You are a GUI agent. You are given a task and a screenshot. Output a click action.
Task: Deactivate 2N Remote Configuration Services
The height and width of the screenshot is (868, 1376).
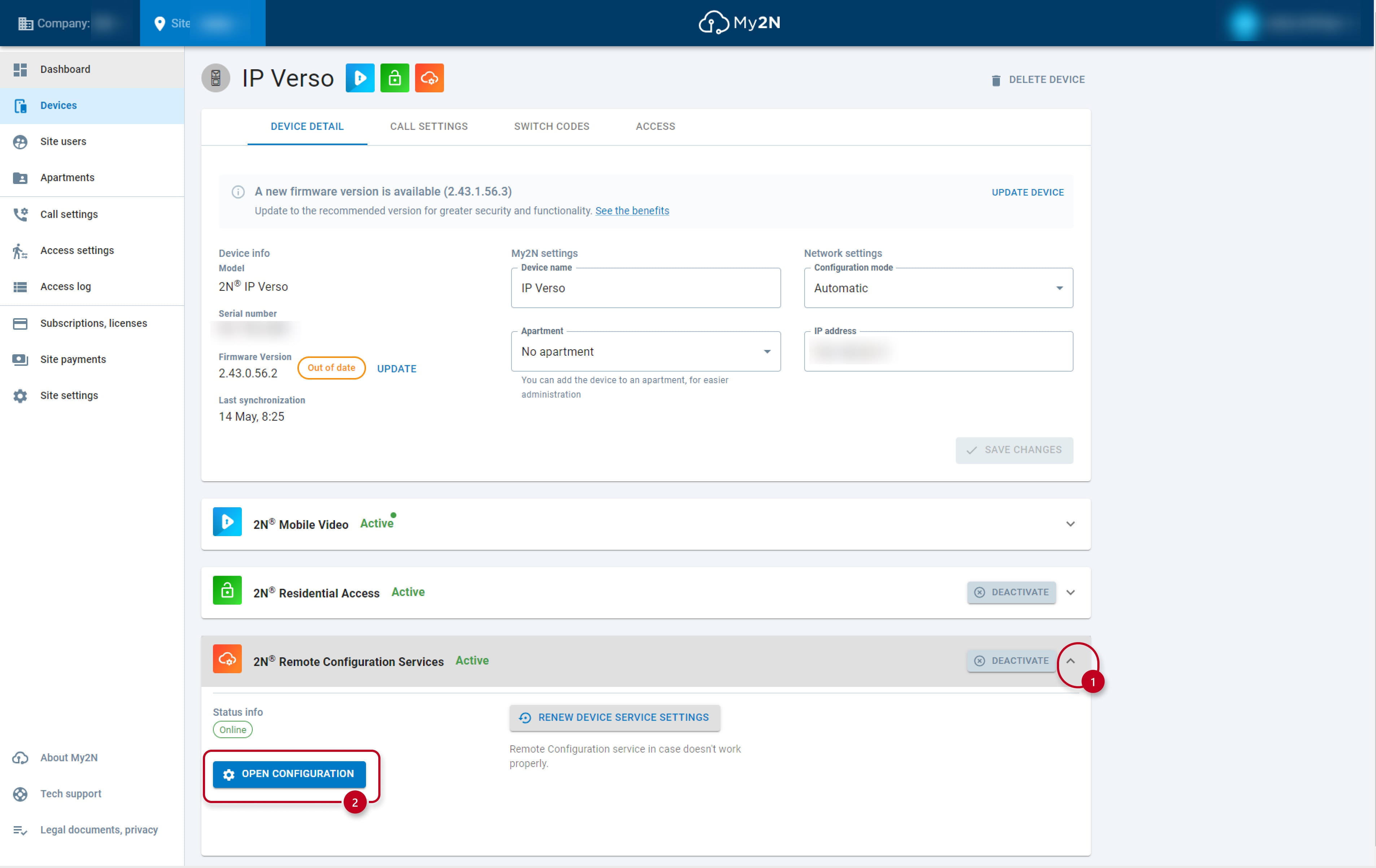(1011, 661)
